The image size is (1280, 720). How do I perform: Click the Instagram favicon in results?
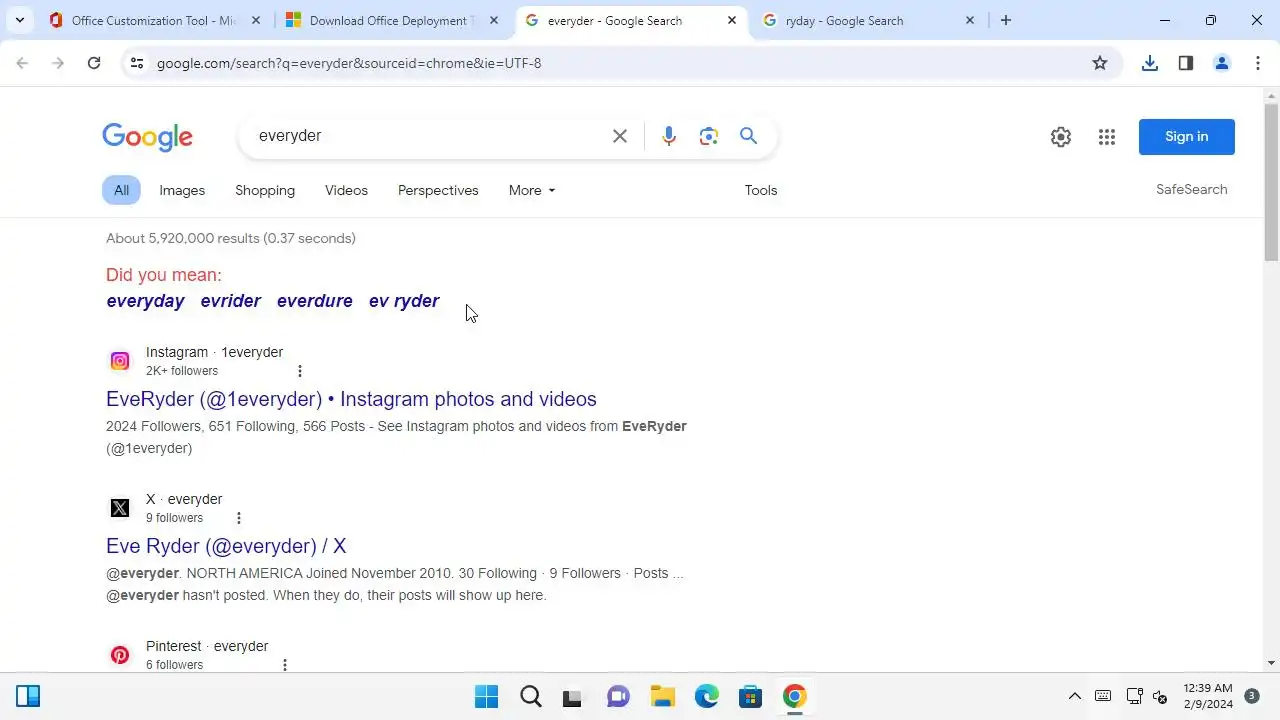[120, 361]
